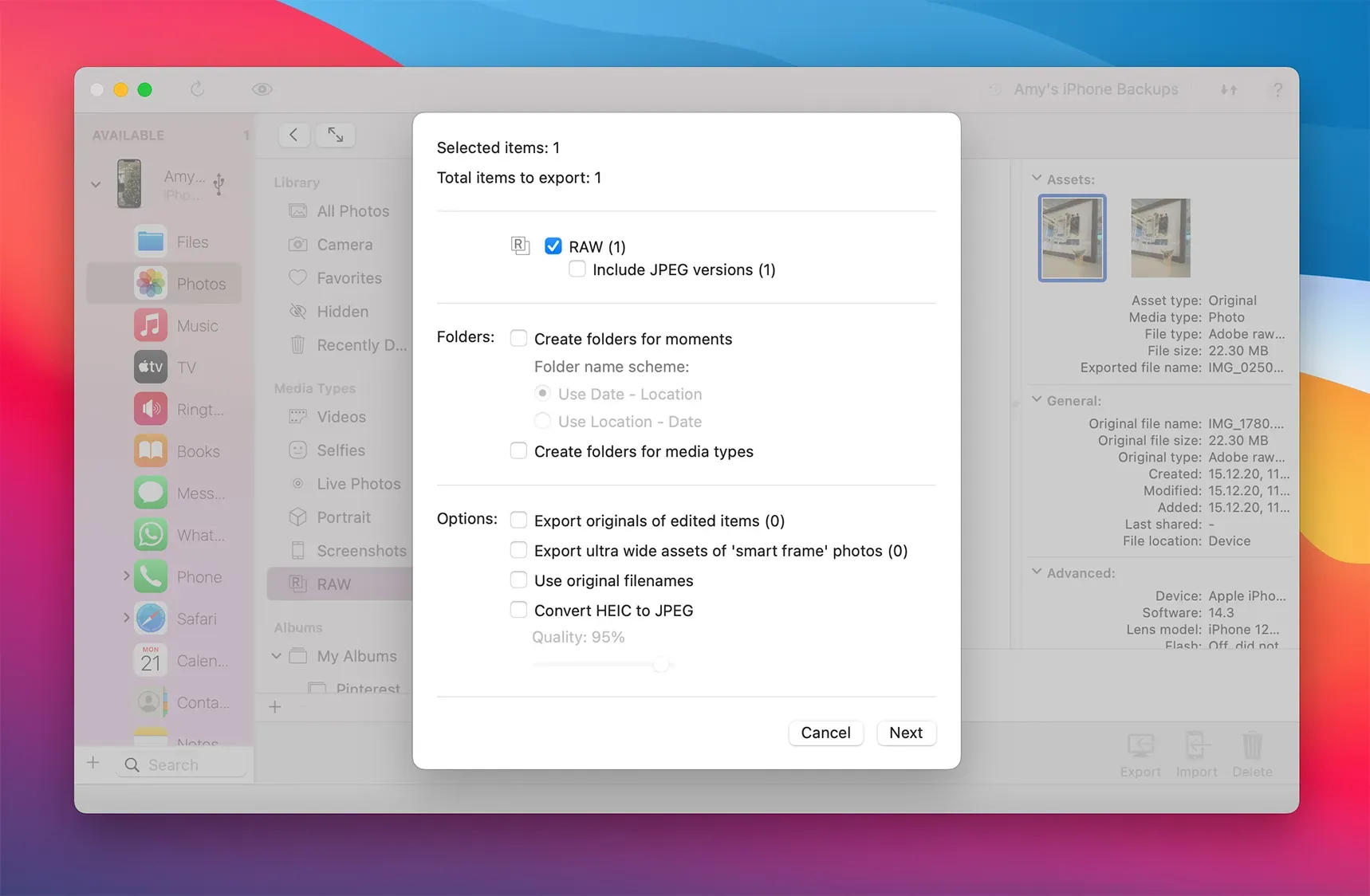Screen dimensions: 1370x896
Task: Select the WhatsApp icon in sidebar
Action: coord(151,535)
